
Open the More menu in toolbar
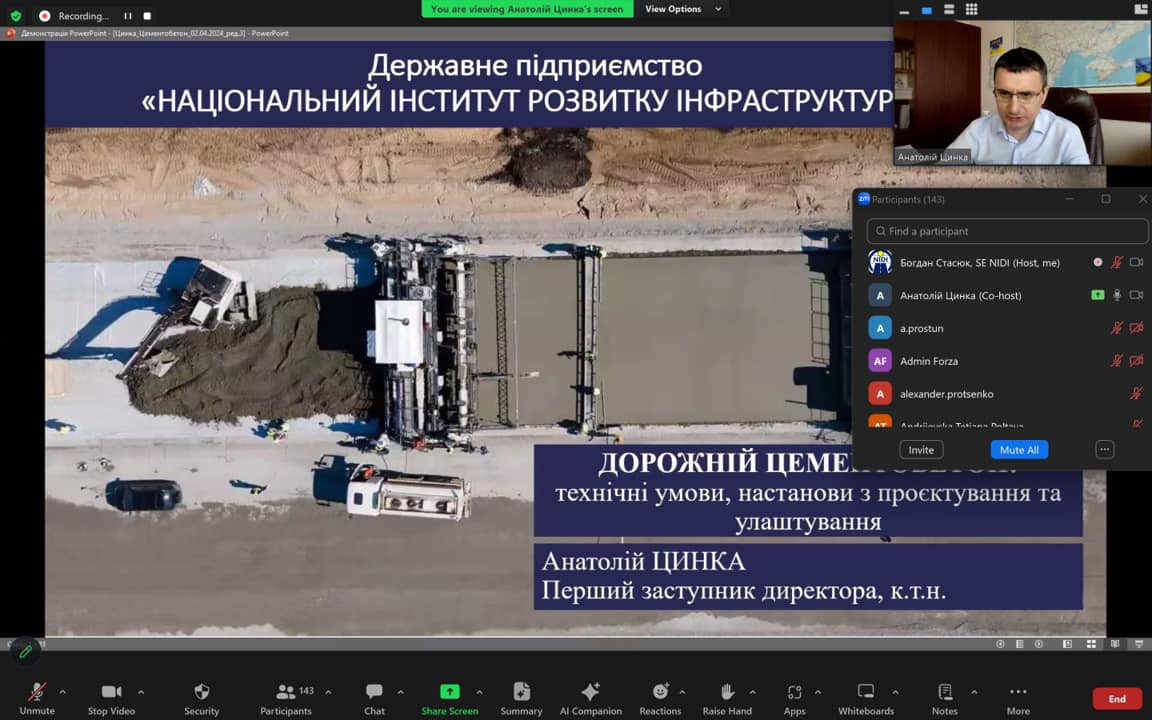click(1018, 692)
